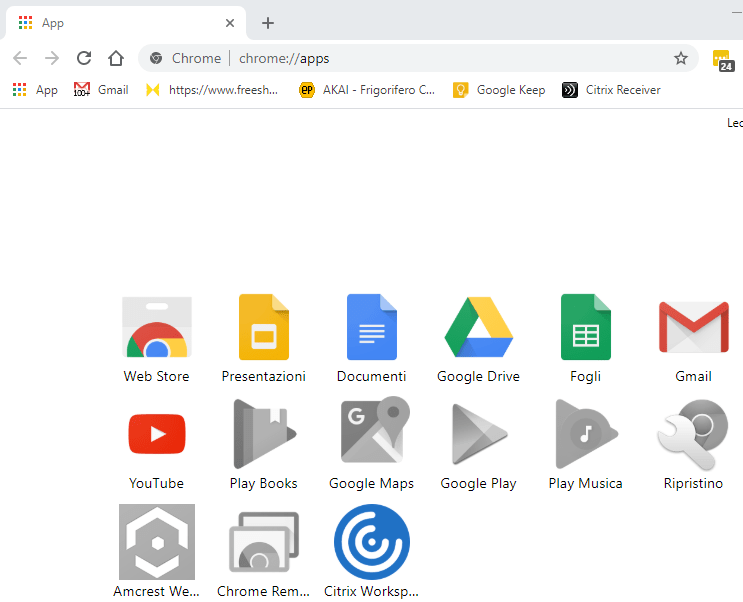The image size is (743, 602).
Task: Go back to the previous page
Action: (x=20, y=58)
